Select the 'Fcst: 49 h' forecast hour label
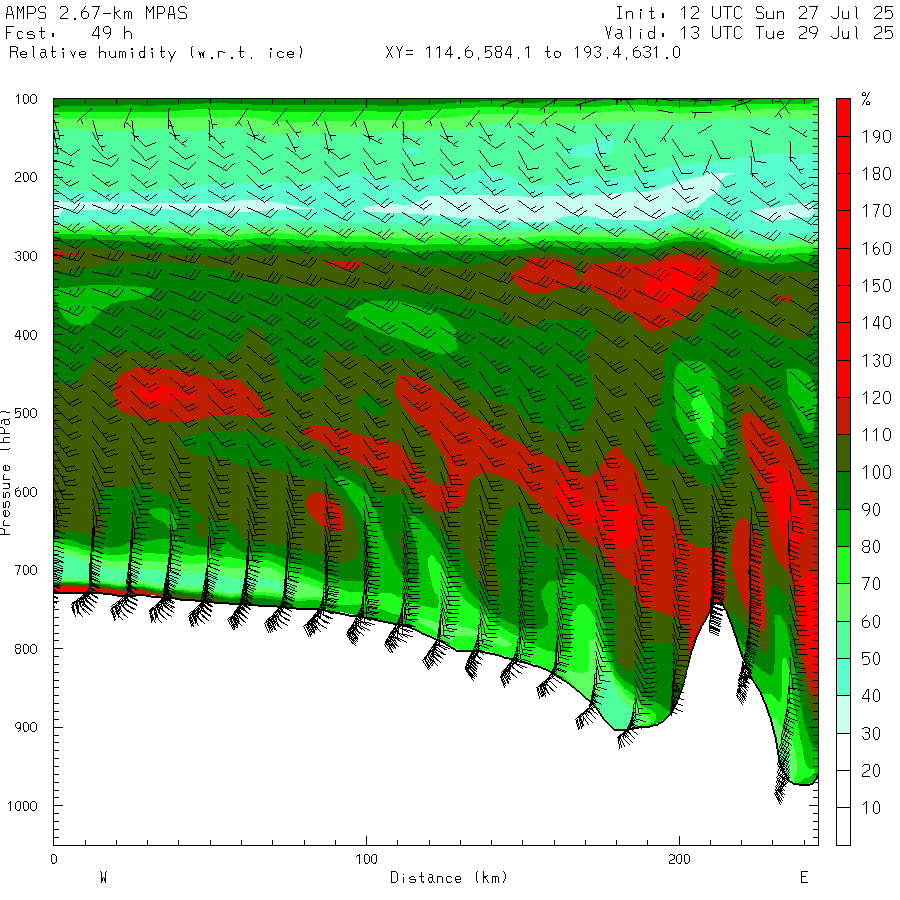This screenshot has width=900, height=900. click(69, 33)
